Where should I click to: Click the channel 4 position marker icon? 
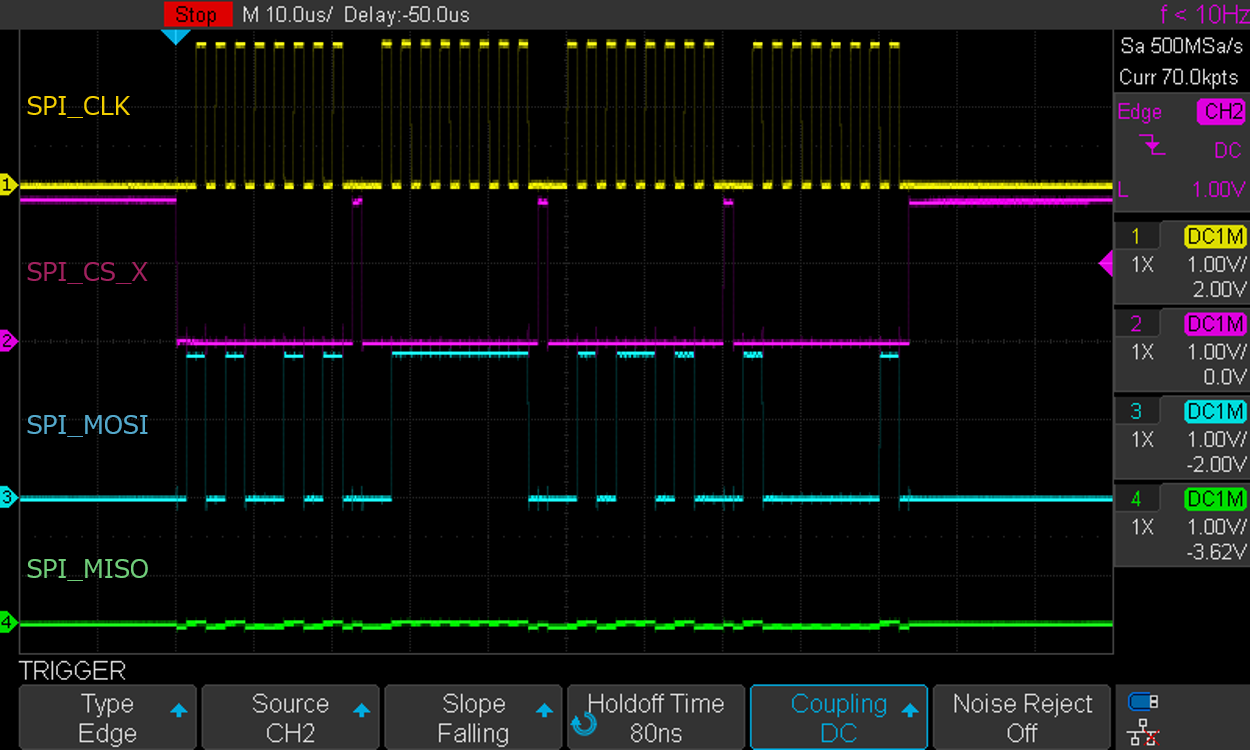pyautogui.click(x=8, y=621)
